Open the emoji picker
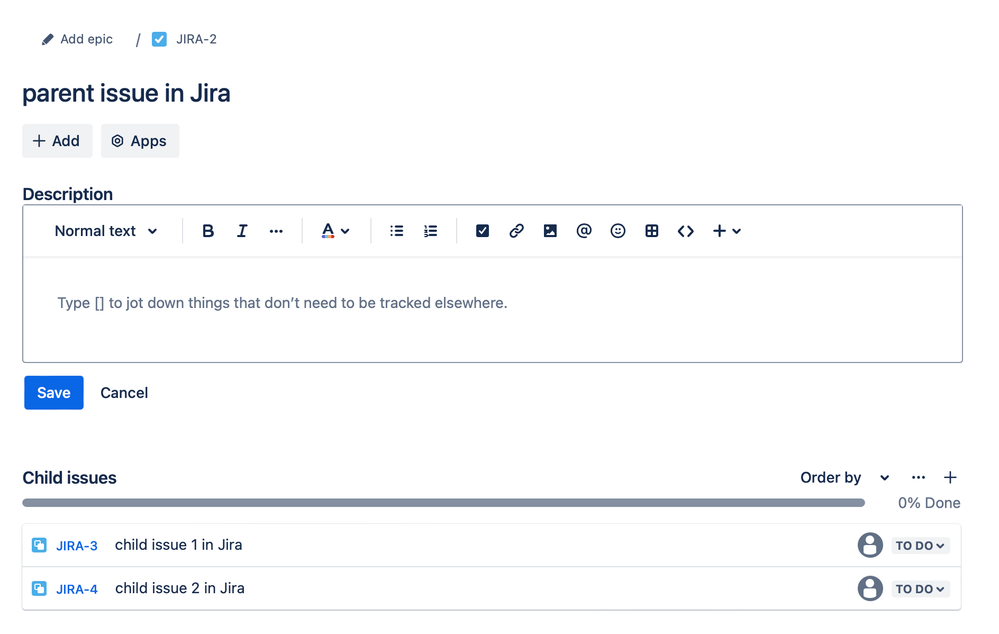 (617, 231)
